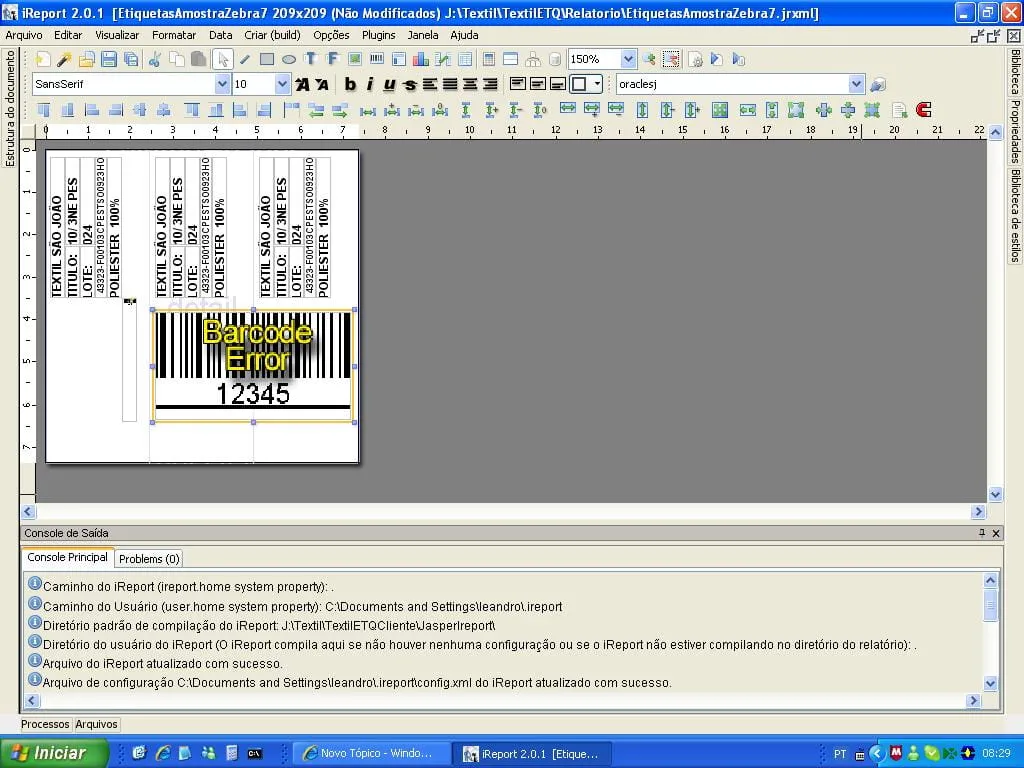Select the ellipse shape tool
Image resolution: width=1024 pixels, height=768 pixels.
pos(289,60)
